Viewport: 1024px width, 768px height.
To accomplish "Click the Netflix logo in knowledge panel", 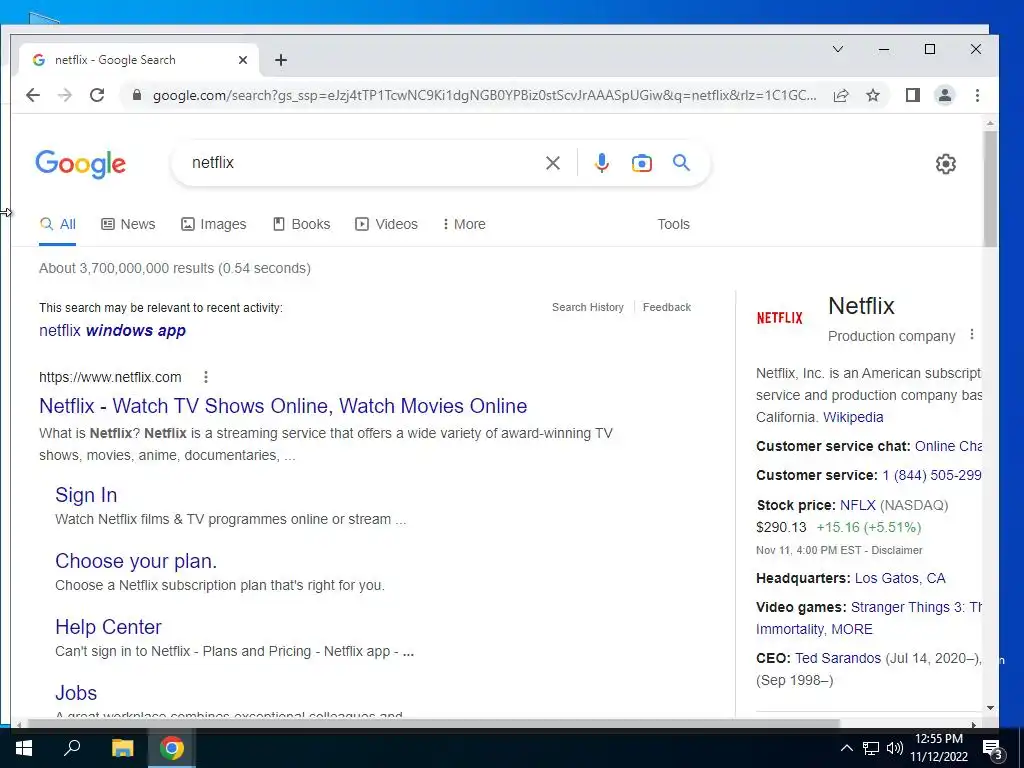I will click(x=779, y=318).
